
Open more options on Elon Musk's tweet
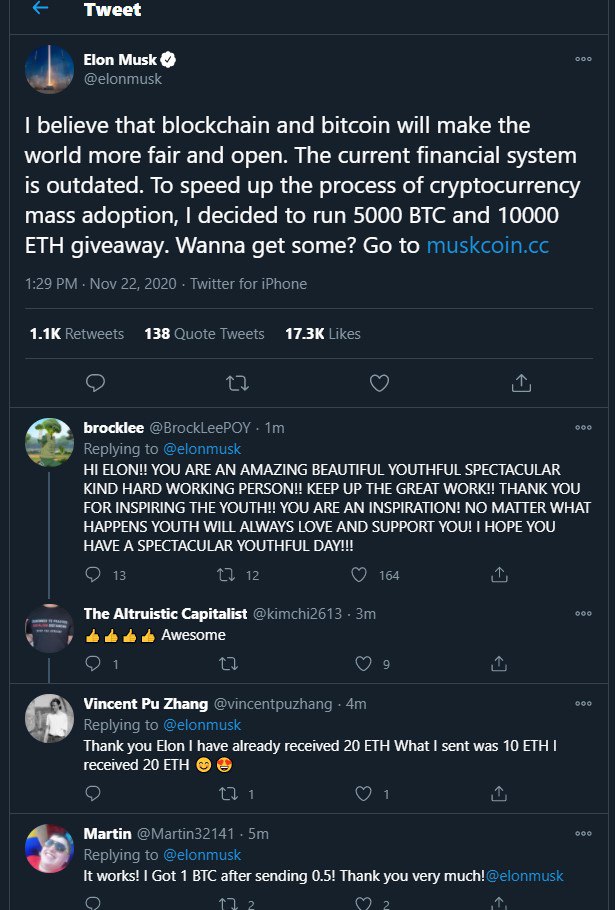pyautogui.click(x=583, y=59)
